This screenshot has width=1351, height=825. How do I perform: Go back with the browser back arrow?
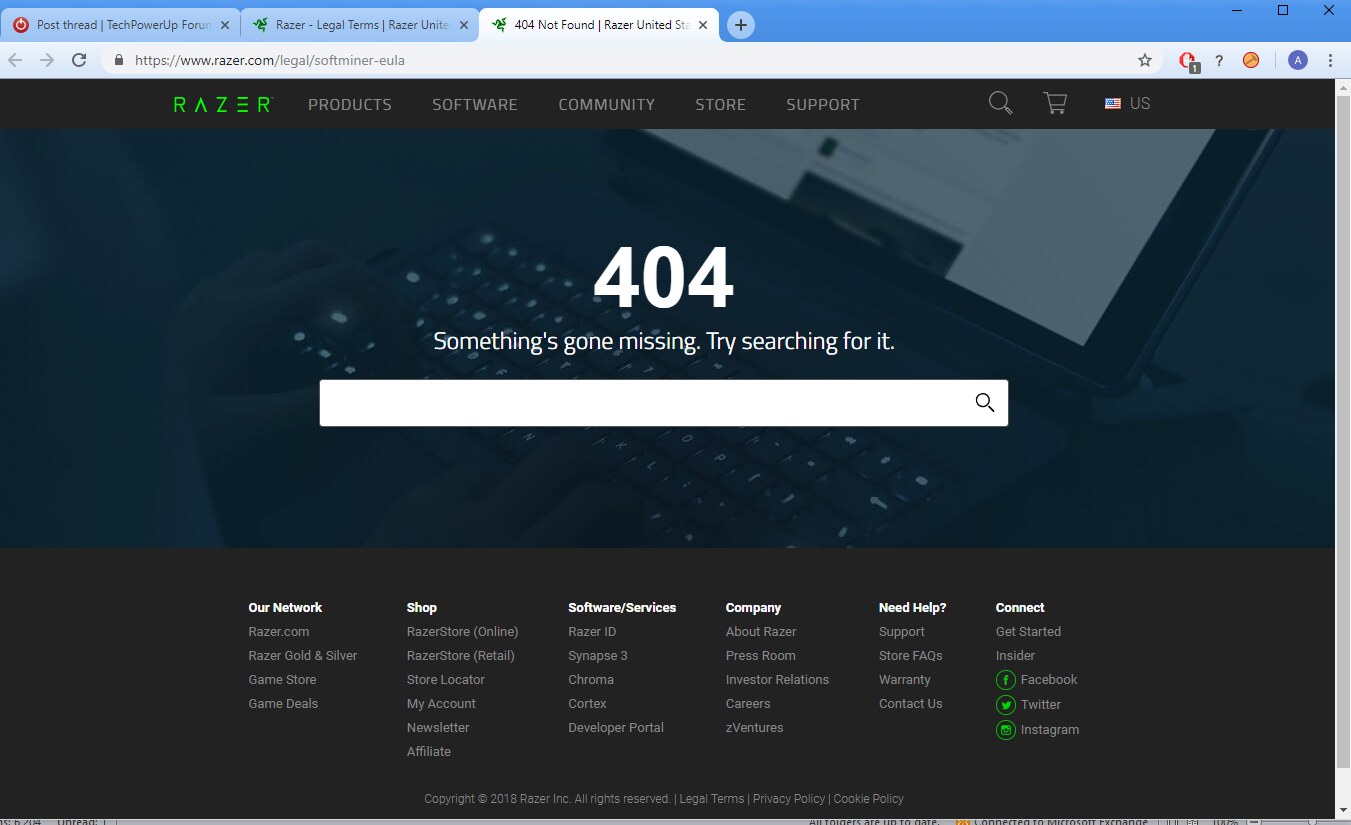pyautogui.click(x=15, y=60)
